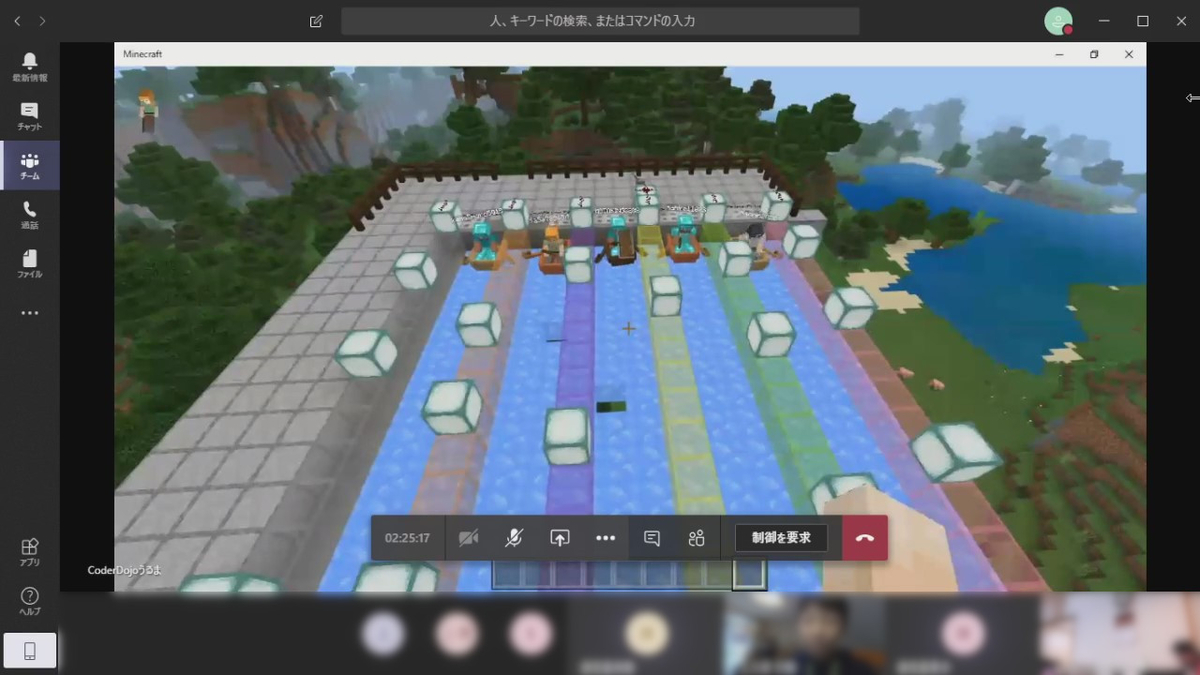Click the CoderDojo presenter name label

tap(124, 570)
